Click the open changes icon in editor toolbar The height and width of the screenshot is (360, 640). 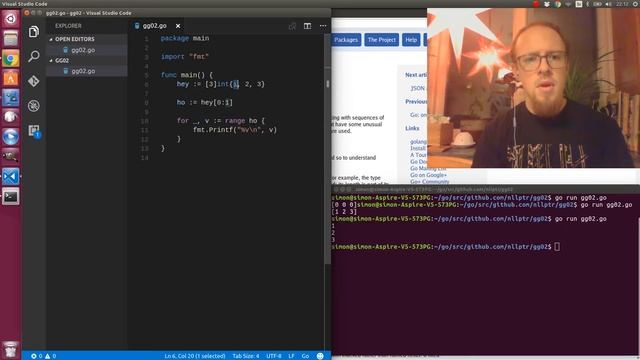pyautogui.click(x=292, y=26)
